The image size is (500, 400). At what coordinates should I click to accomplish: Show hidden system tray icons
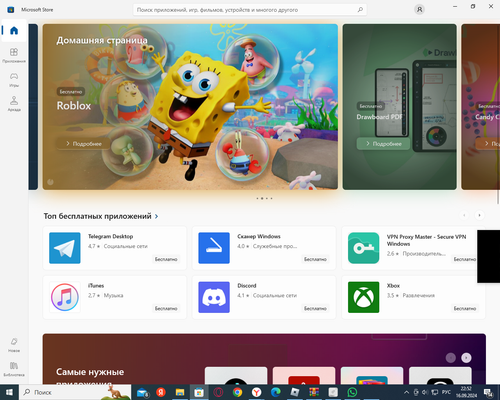(406, 392)
